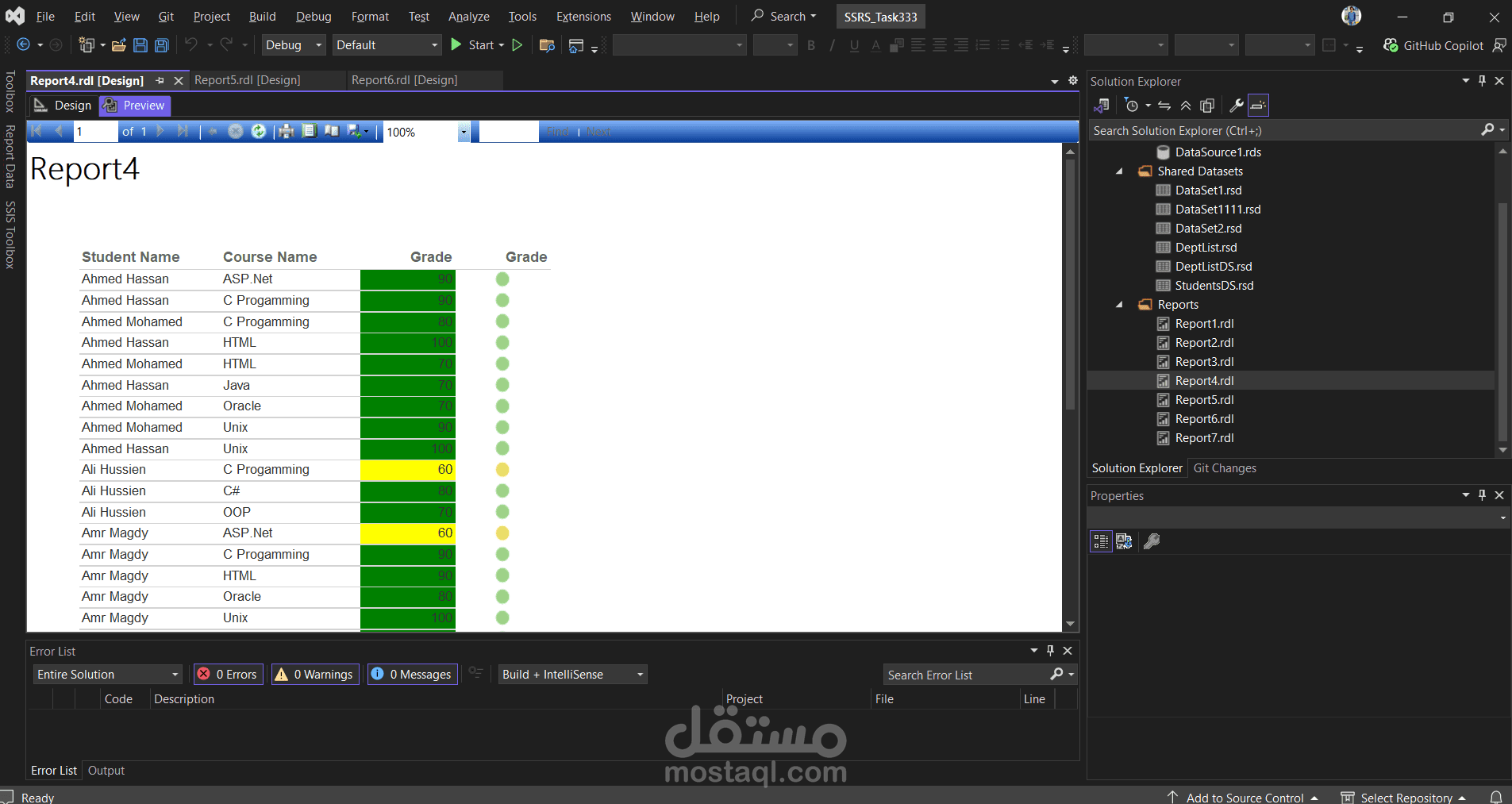Switch to the Git Changes tab

(x=1225, y=468)
